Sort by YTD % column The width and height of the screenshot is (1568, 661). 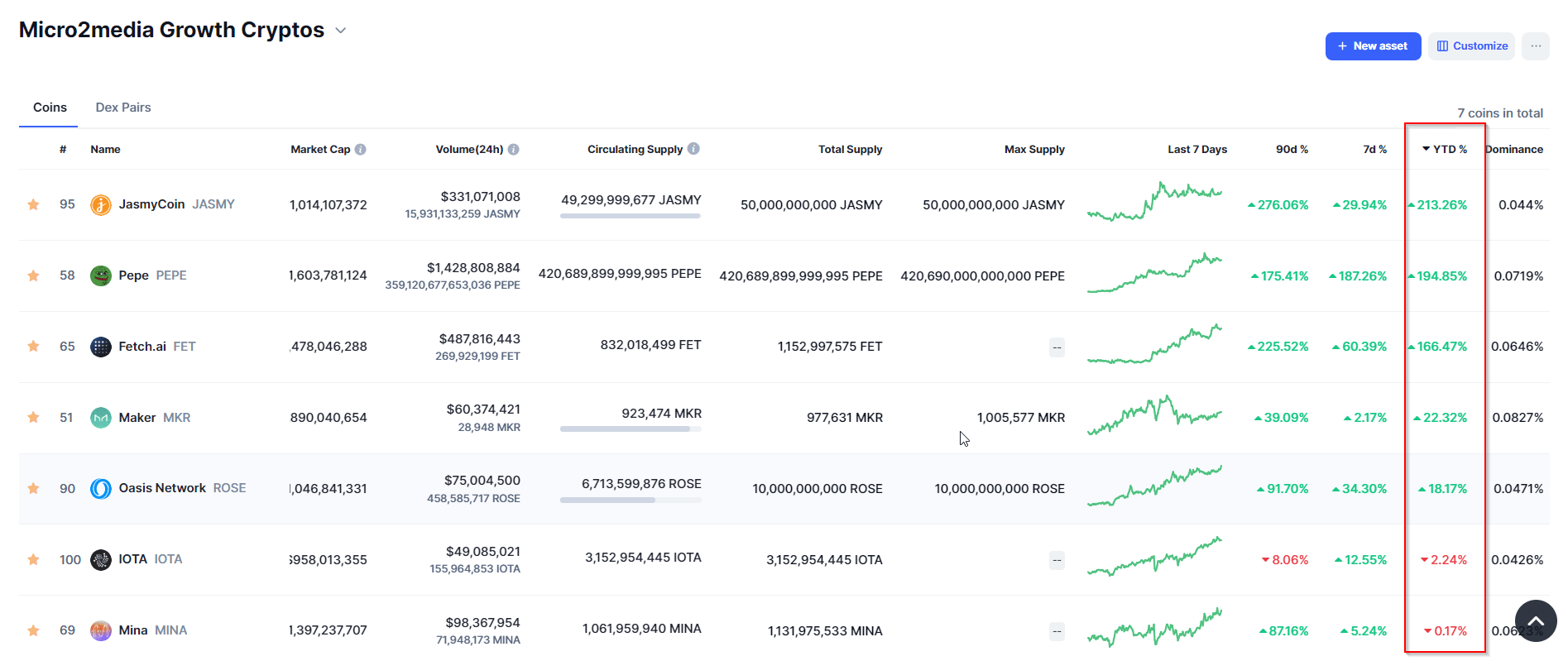coord(1445,149)
